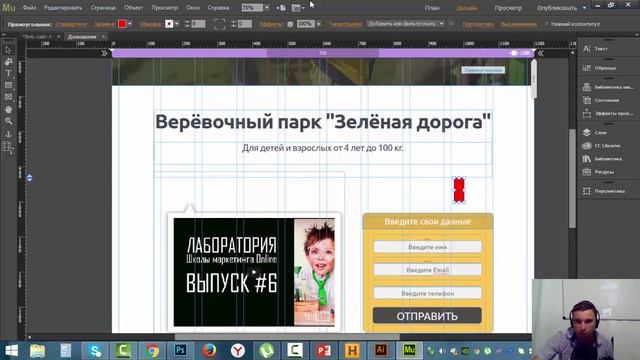Expand the Опубликовать dropdown arrow
Viewport: 640px width, 360px height.
(x=584, y=8)
